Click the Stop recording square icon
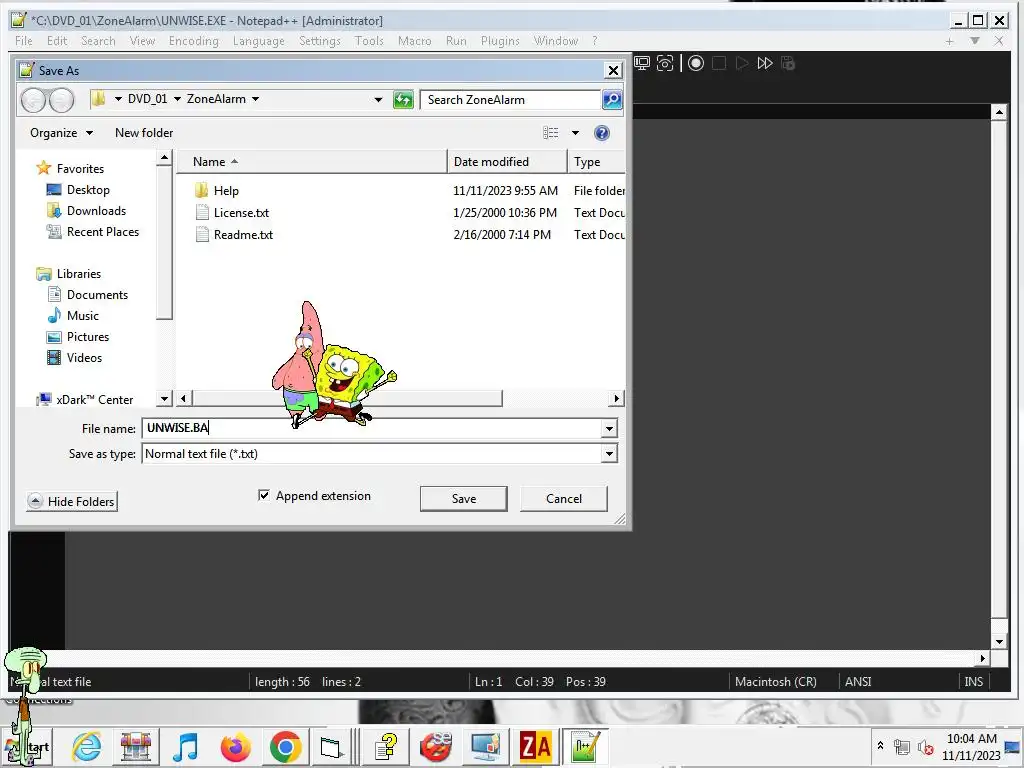1024x768 pixels. pyautogui.click(x=718, y=63)
